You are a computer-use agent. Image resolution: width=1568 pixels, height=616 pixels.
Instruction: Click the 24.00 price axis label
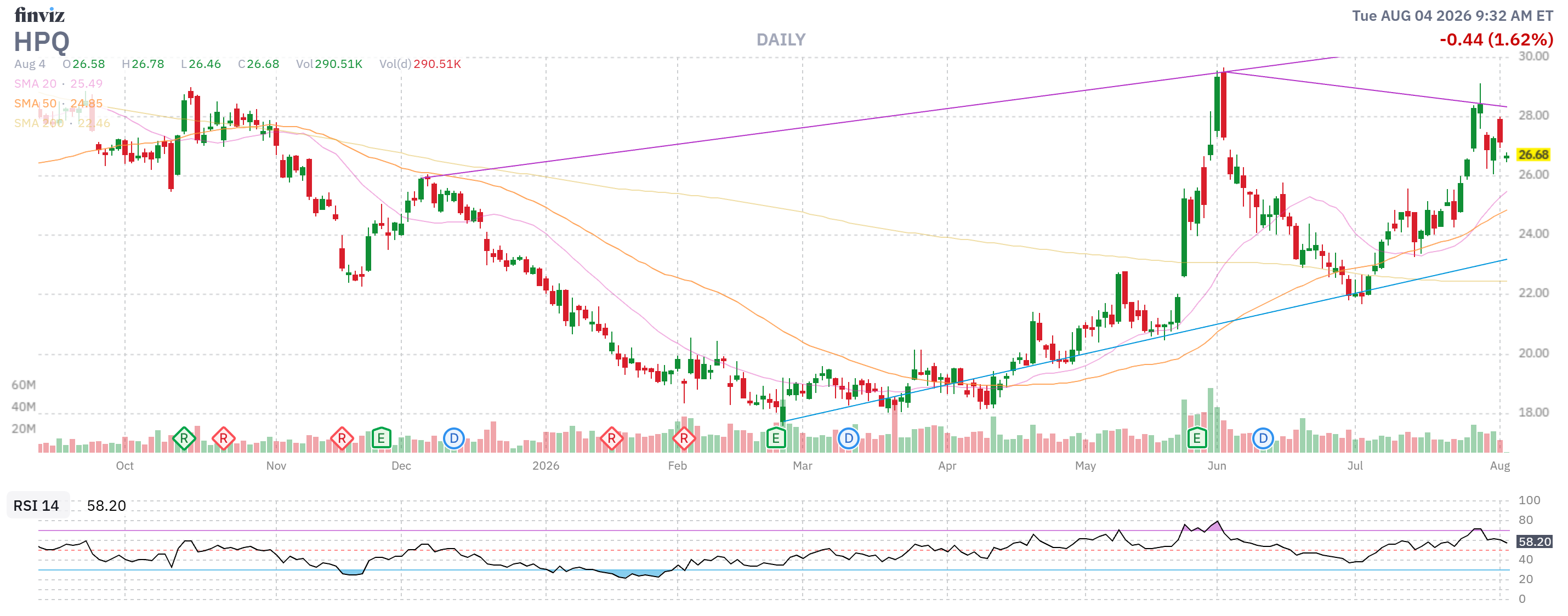1533,233
